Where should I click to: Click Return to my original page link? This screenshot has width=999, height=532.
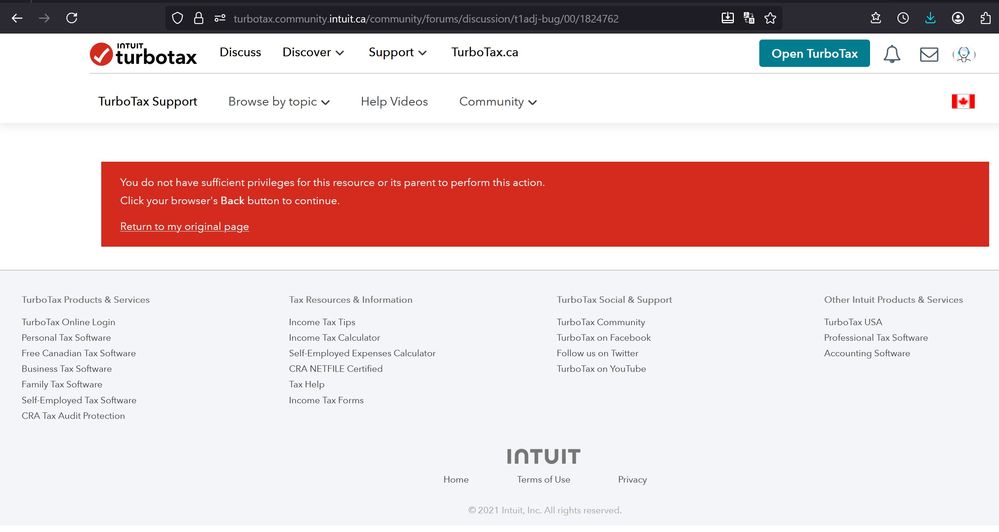184,227
